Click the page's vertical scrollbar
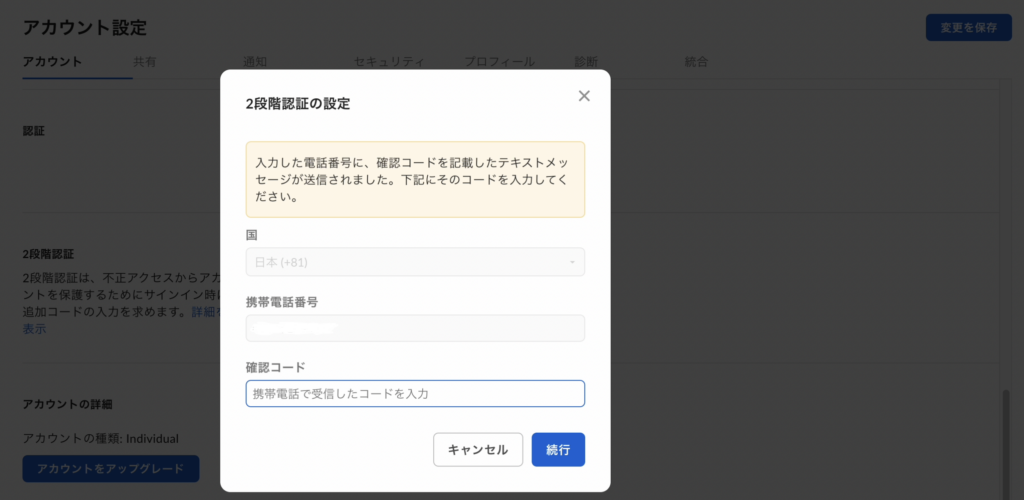 [x=1006, y=444]
